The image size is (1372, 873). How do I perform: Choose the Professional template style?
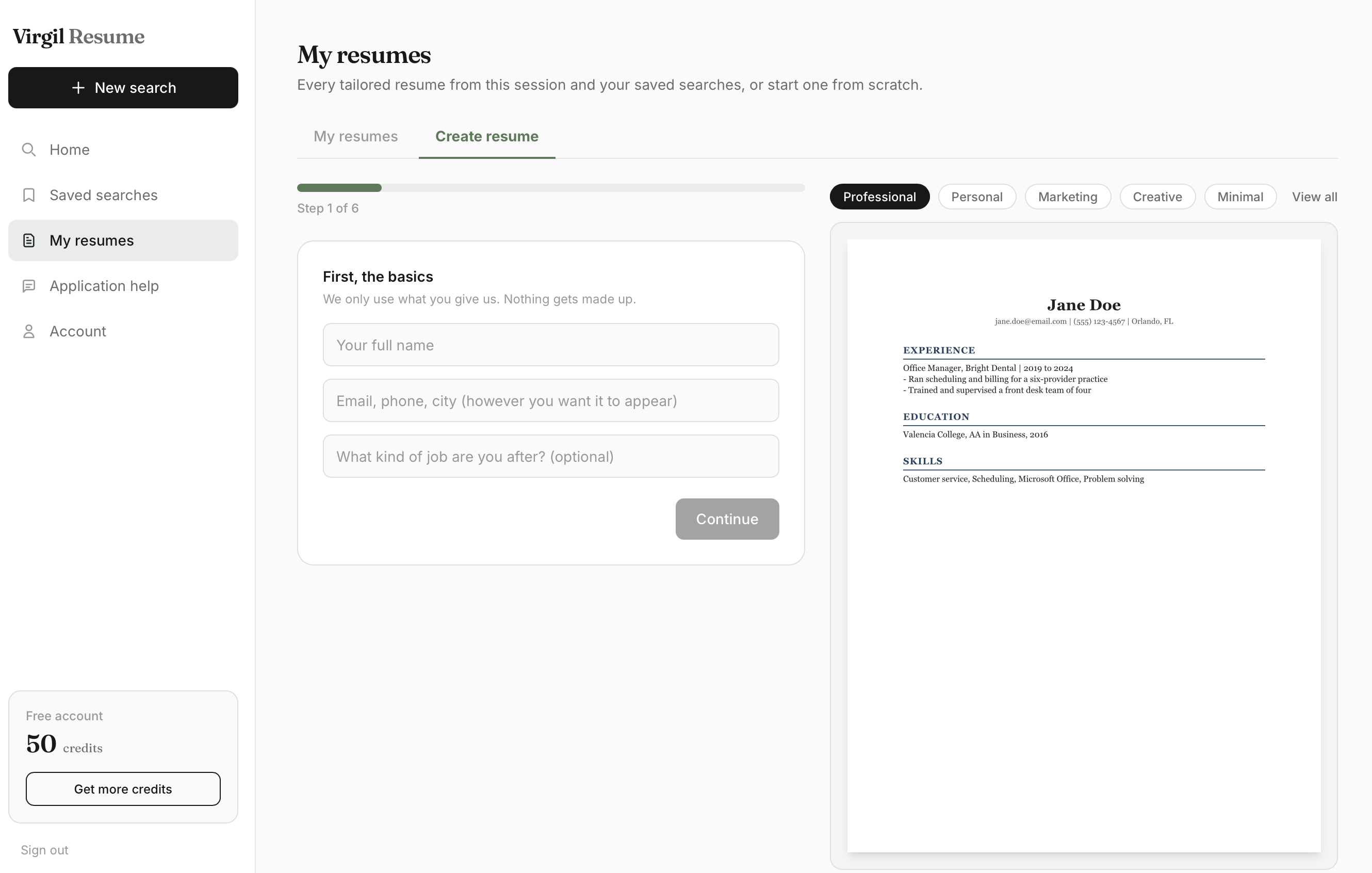tap(879, 197)
